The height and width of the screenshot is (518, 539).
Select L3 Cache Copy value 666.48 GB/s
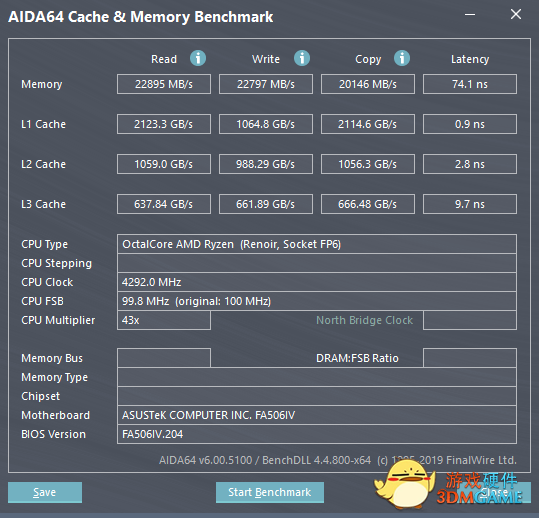pos(368,204)
